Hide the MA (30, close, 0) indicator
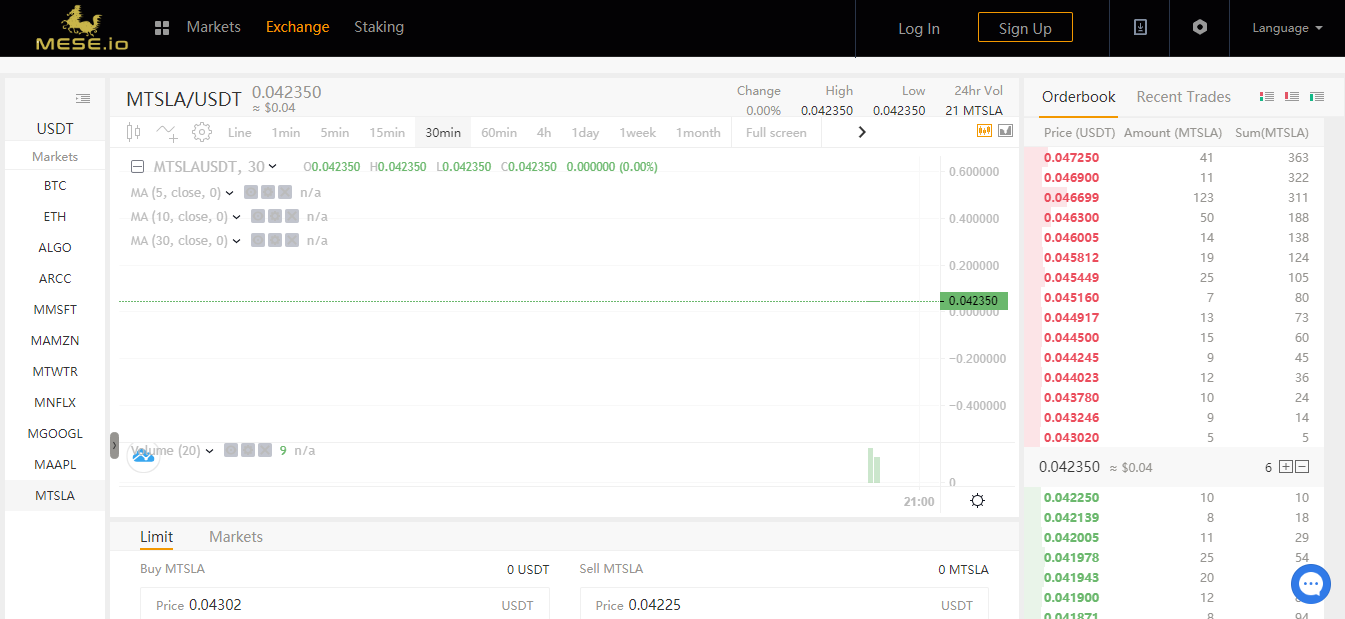This screenshot has width=1345, height=619. tap(258, 240)
